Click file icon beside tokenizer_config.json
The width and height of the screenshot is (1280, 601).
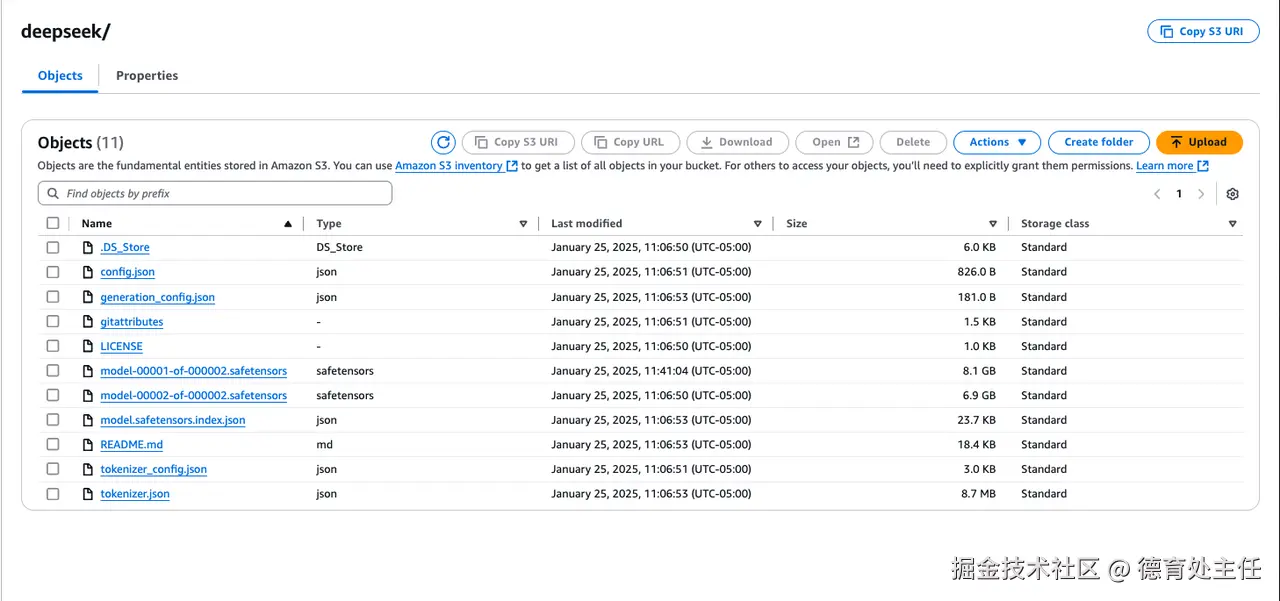pos(88,469)
